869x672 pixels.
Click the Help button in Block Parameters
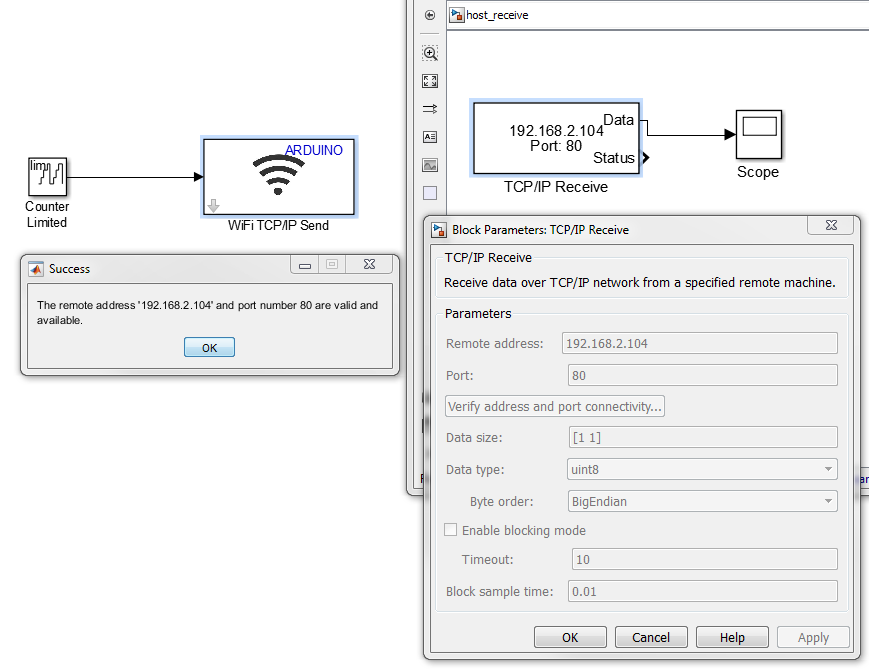click(732, 637)
